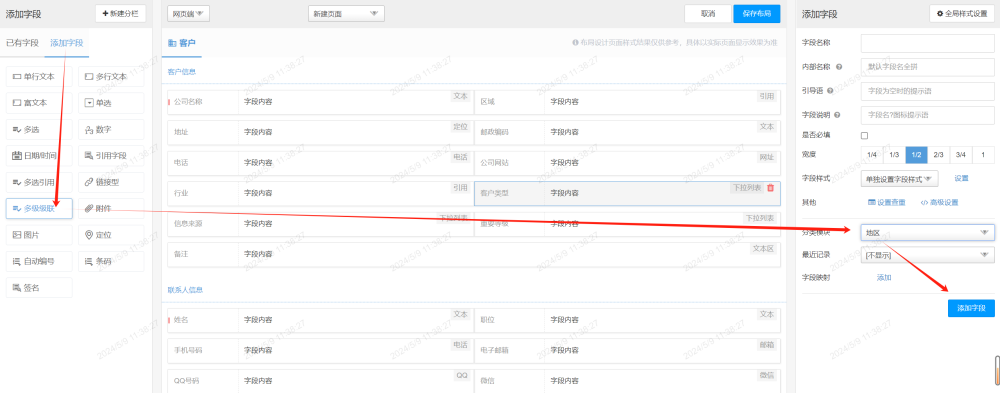Delete the 客户类型 field with trash icon
The height and width of the screenshot is (393, 1000).
tap(770, 188)
